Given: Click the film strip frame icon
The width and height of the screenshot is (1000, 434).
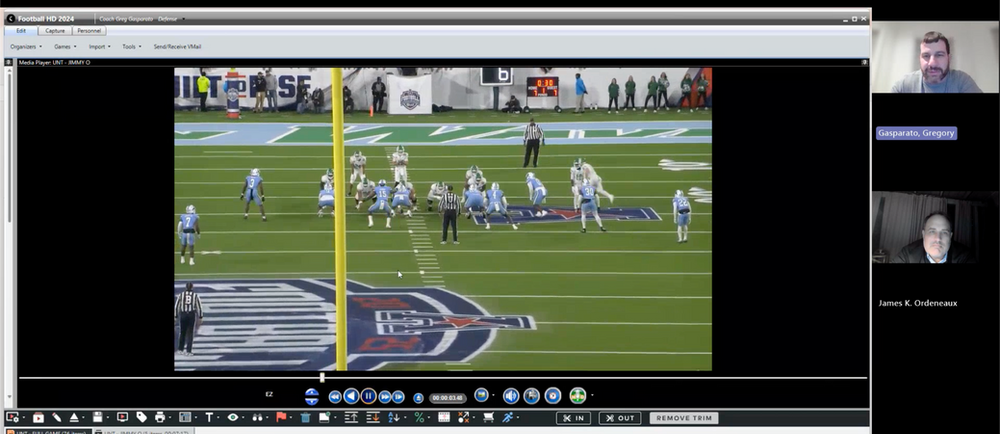Looking at the screenshot, I should click(444, 417).
